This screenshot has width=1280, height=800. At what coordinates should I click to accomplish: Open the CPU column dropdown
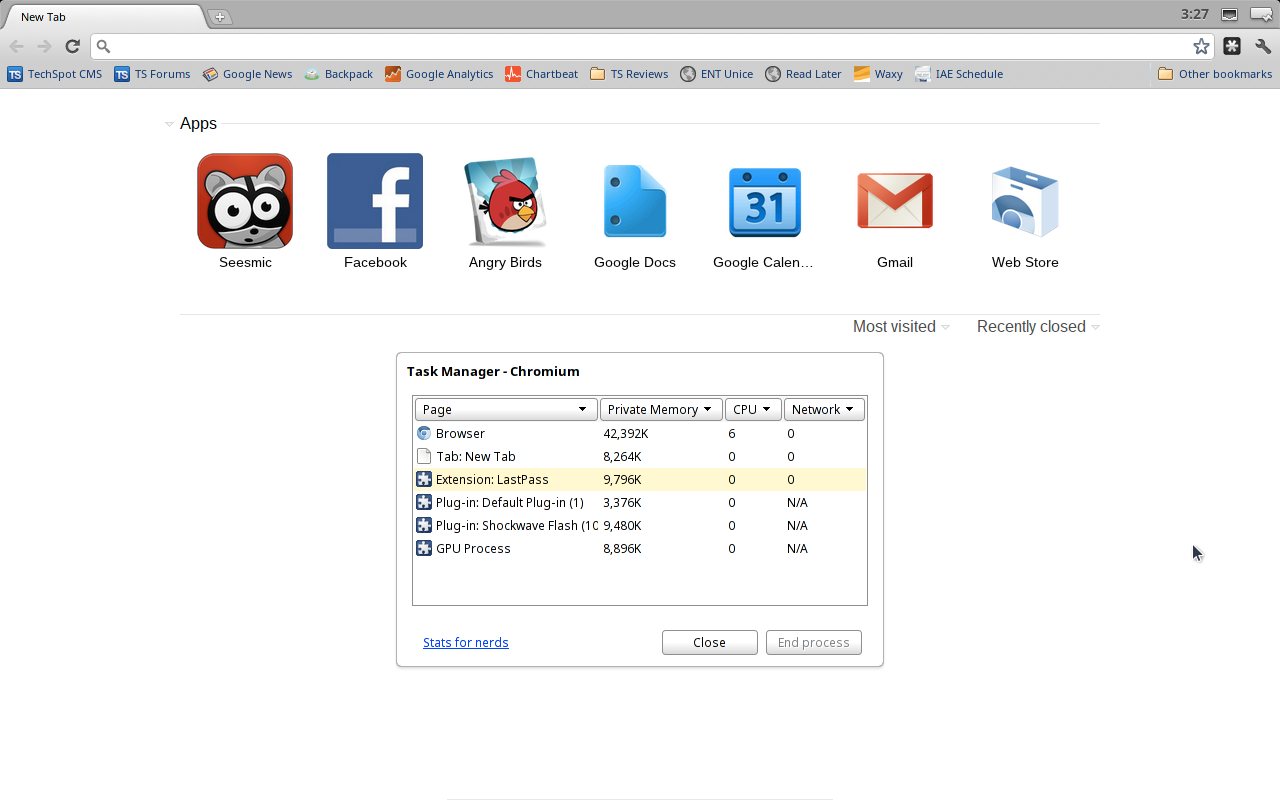click(x=753, y=409)
